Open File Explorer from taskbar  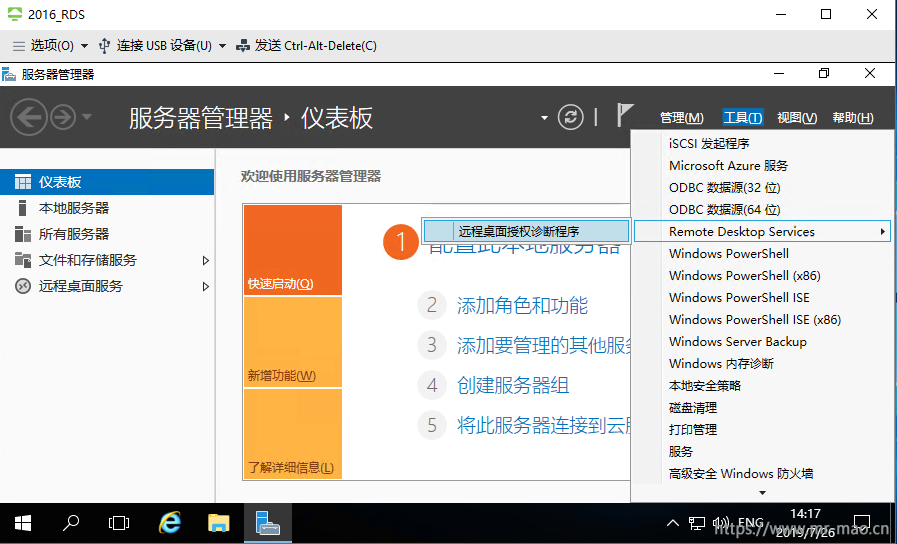tap(218, 523)
